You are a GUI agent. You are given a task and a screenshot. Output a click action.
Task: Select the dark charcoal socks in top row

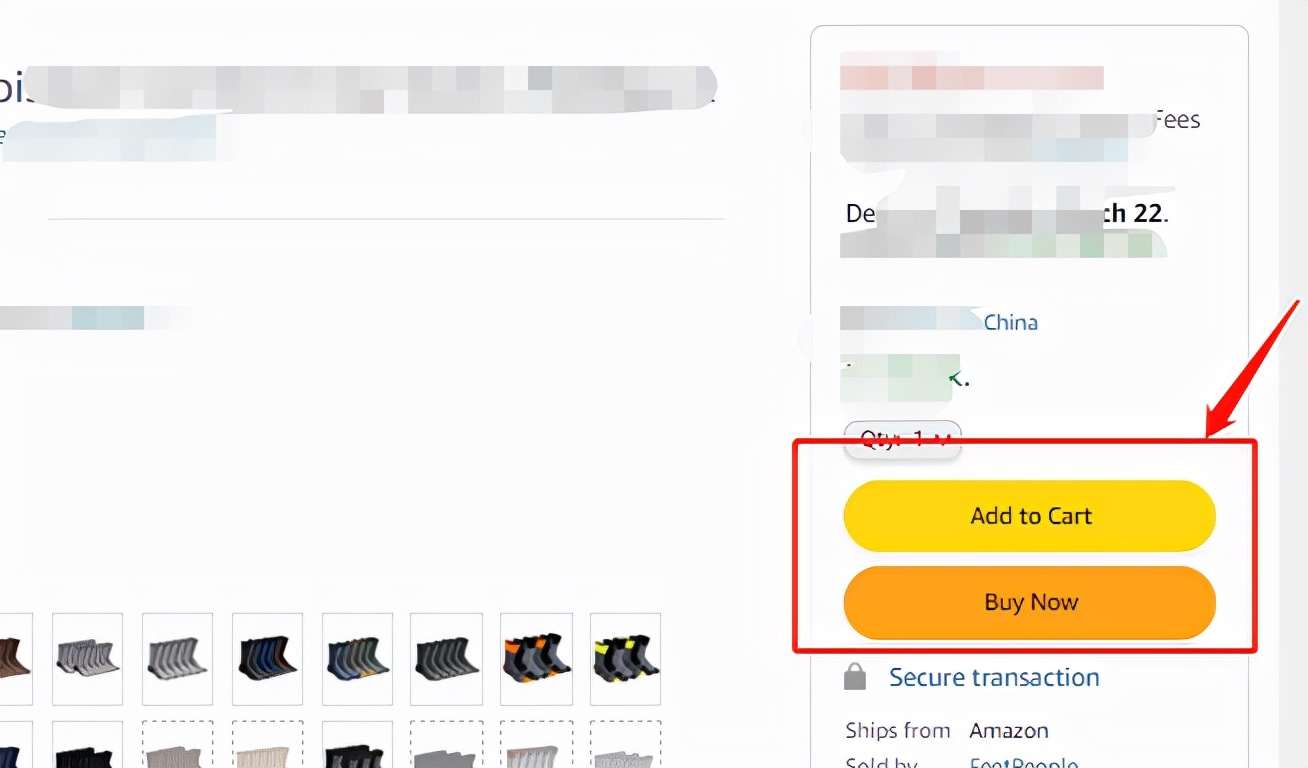tap(446, 659)
